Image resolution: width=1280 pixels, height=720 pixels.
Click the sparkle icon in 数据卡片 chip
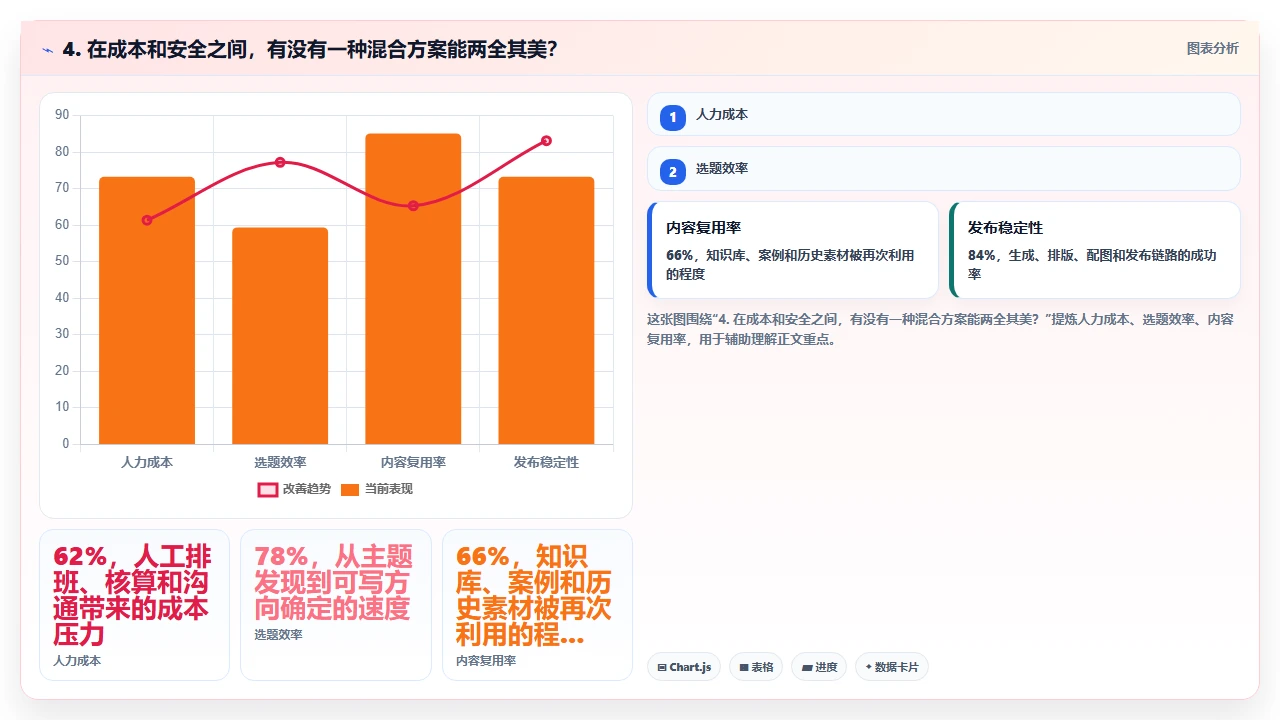coord(869,667)
